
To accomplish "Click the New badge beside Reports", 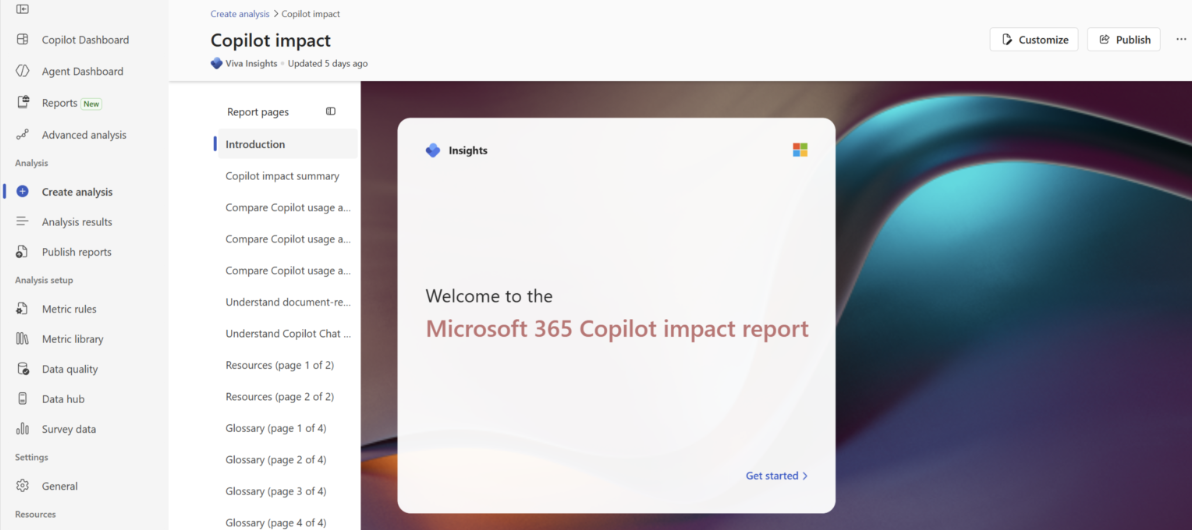I will pos(91,103).
